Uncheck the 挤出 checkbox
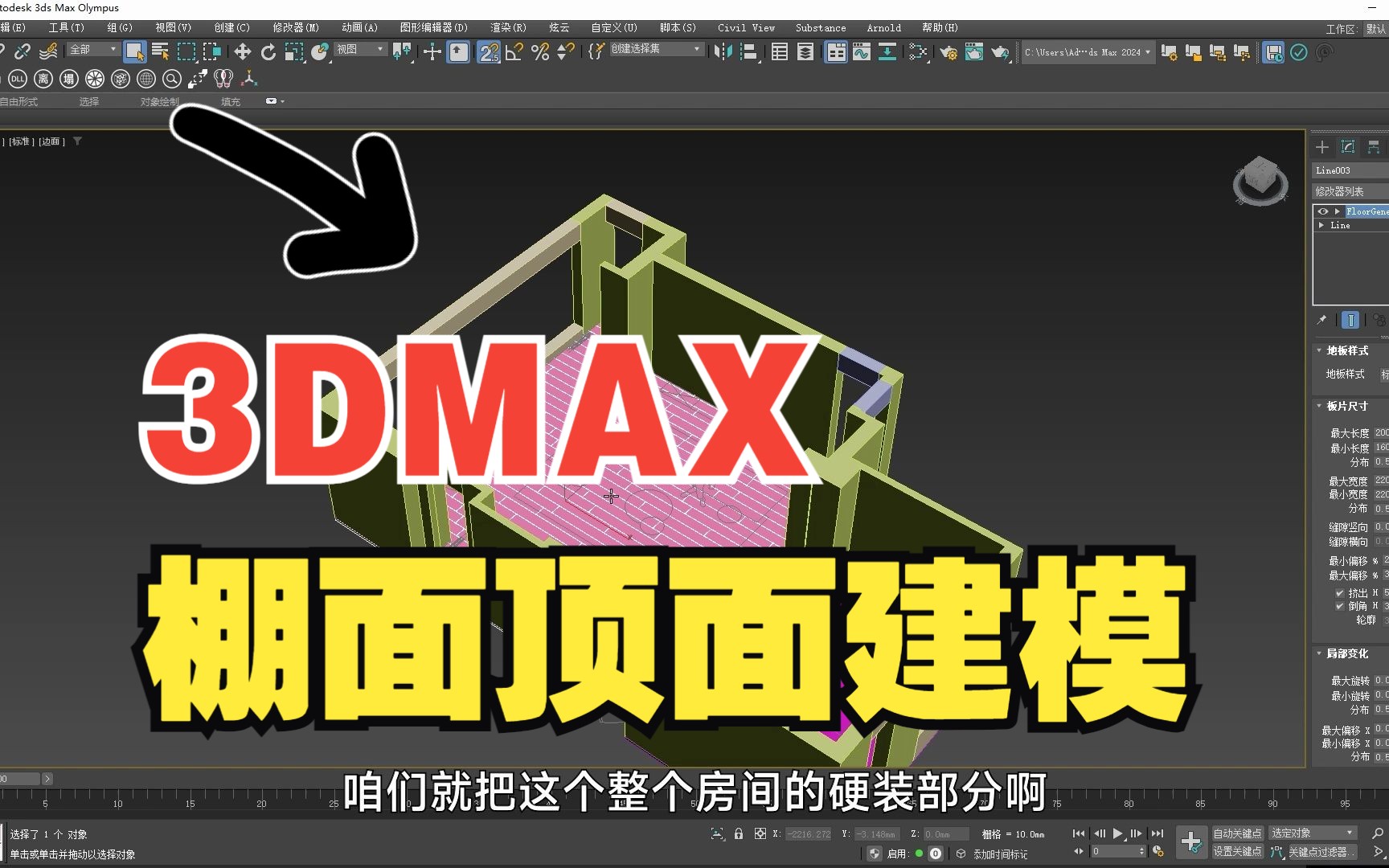 tap(1340, 593)
